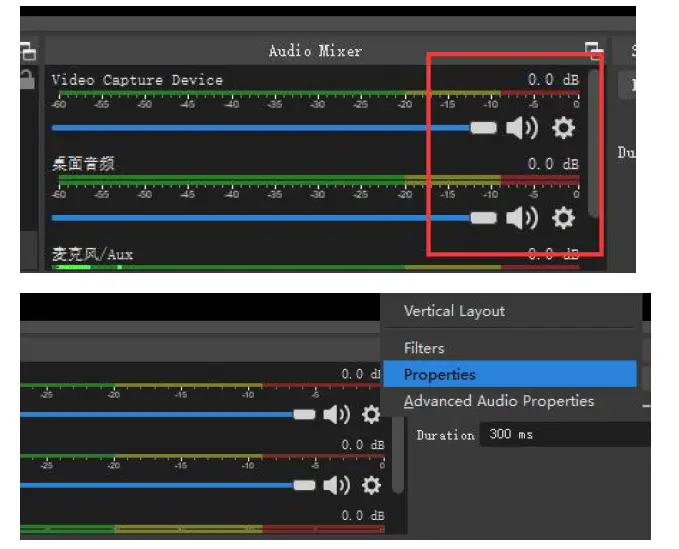Click the float icon on the left dock
This screenshot has width=679, height=549.
[x=27, y=52]
